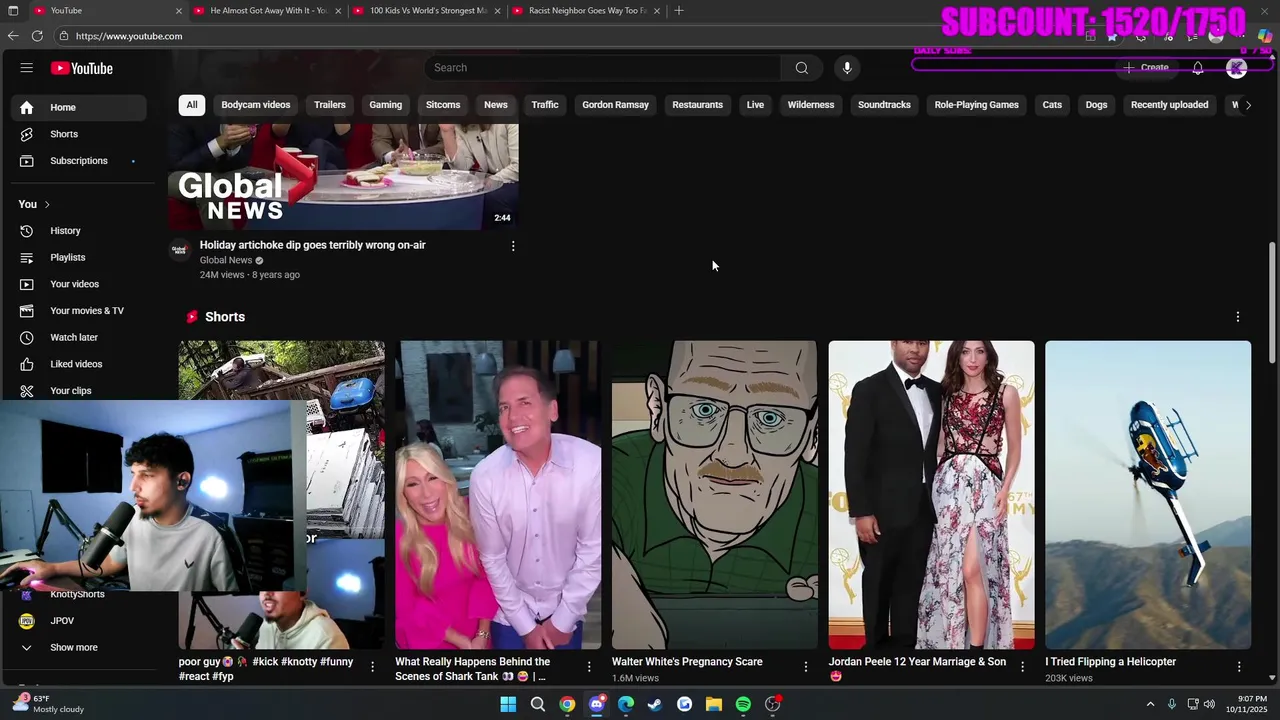Image resolution: width=1280 pixels, height=720 pixels.
Task: Go to the YouTube logo home link
Action: coord(82,68)
